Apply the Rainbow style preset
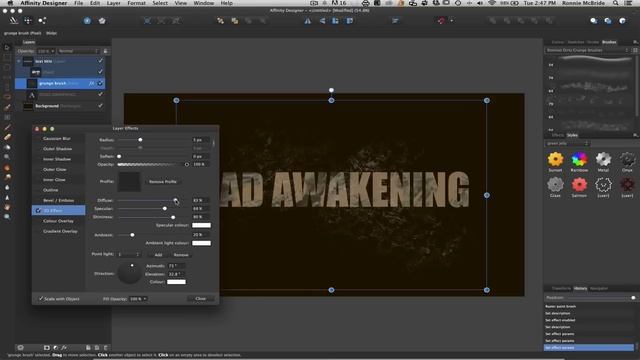640x360 pixels. pyautogui.click(x=579, y=159)
